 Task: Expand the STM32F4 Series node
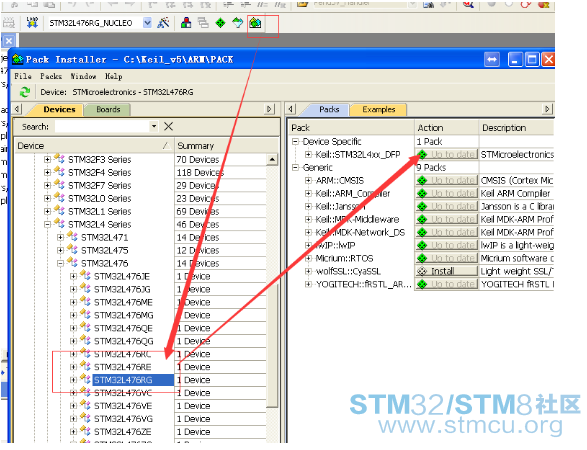[48, 173]
